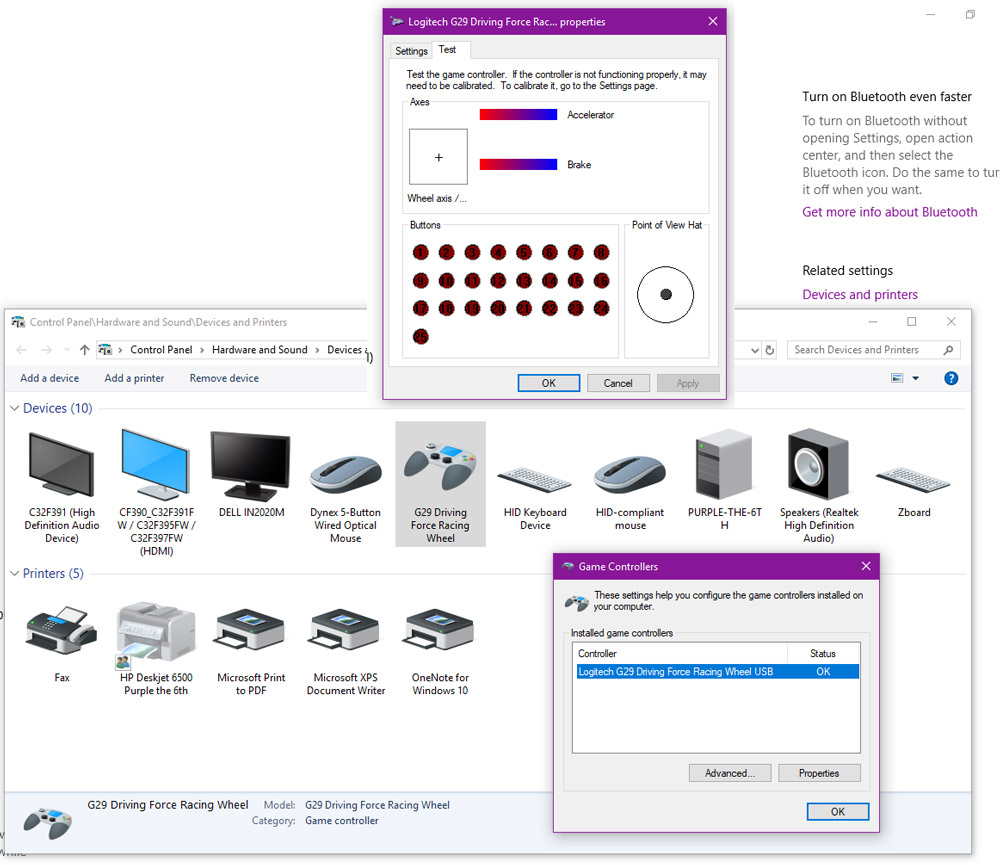Click OK in the Game Controllers dialog

[837, 811]
